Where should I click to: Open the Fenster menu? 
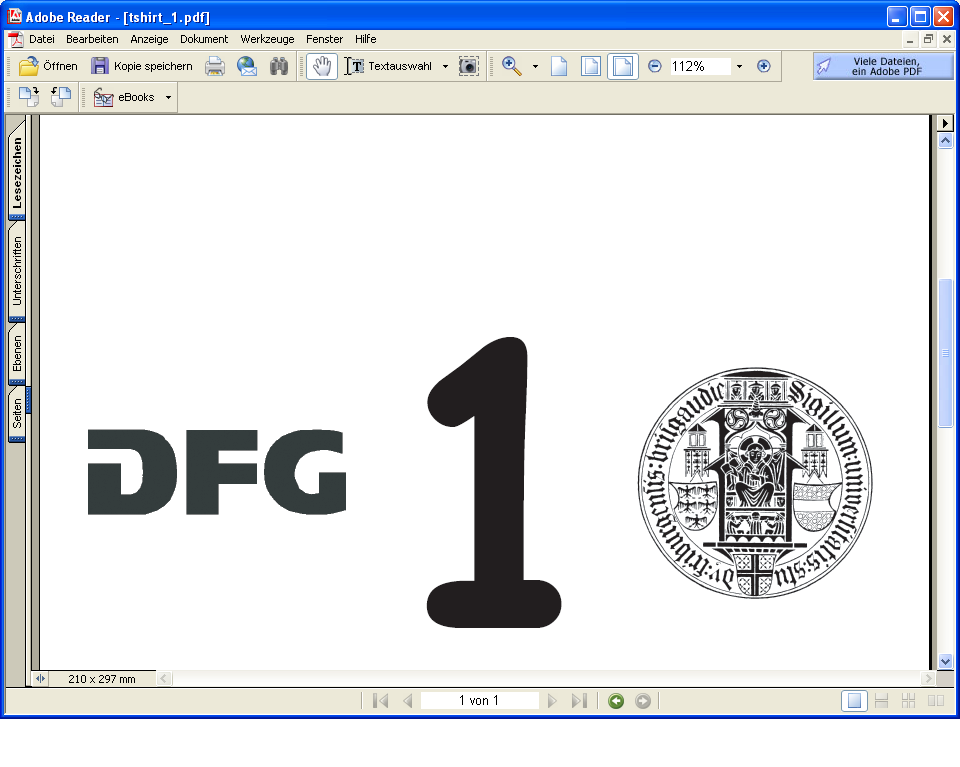(324, 39)
